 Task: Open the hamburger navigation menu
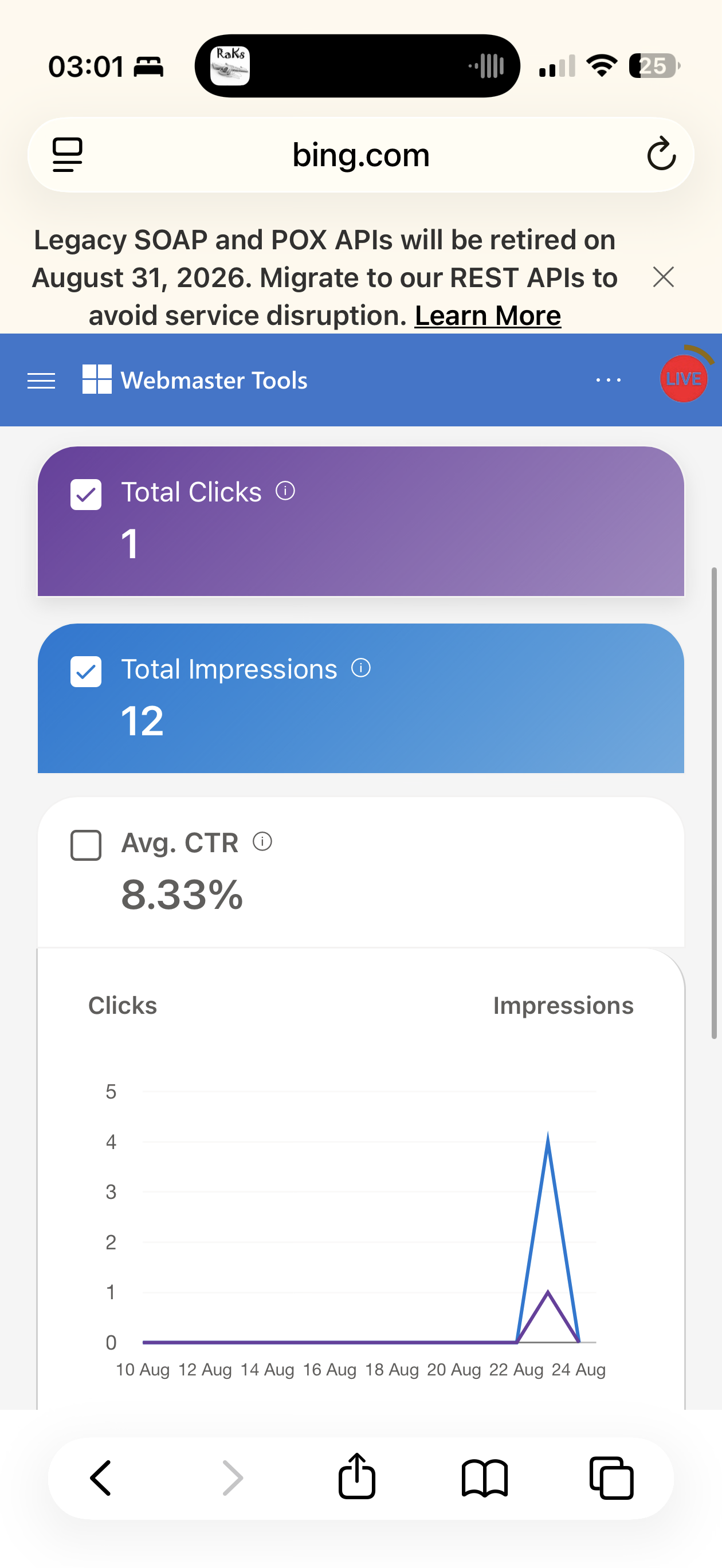tap(41, 381)
